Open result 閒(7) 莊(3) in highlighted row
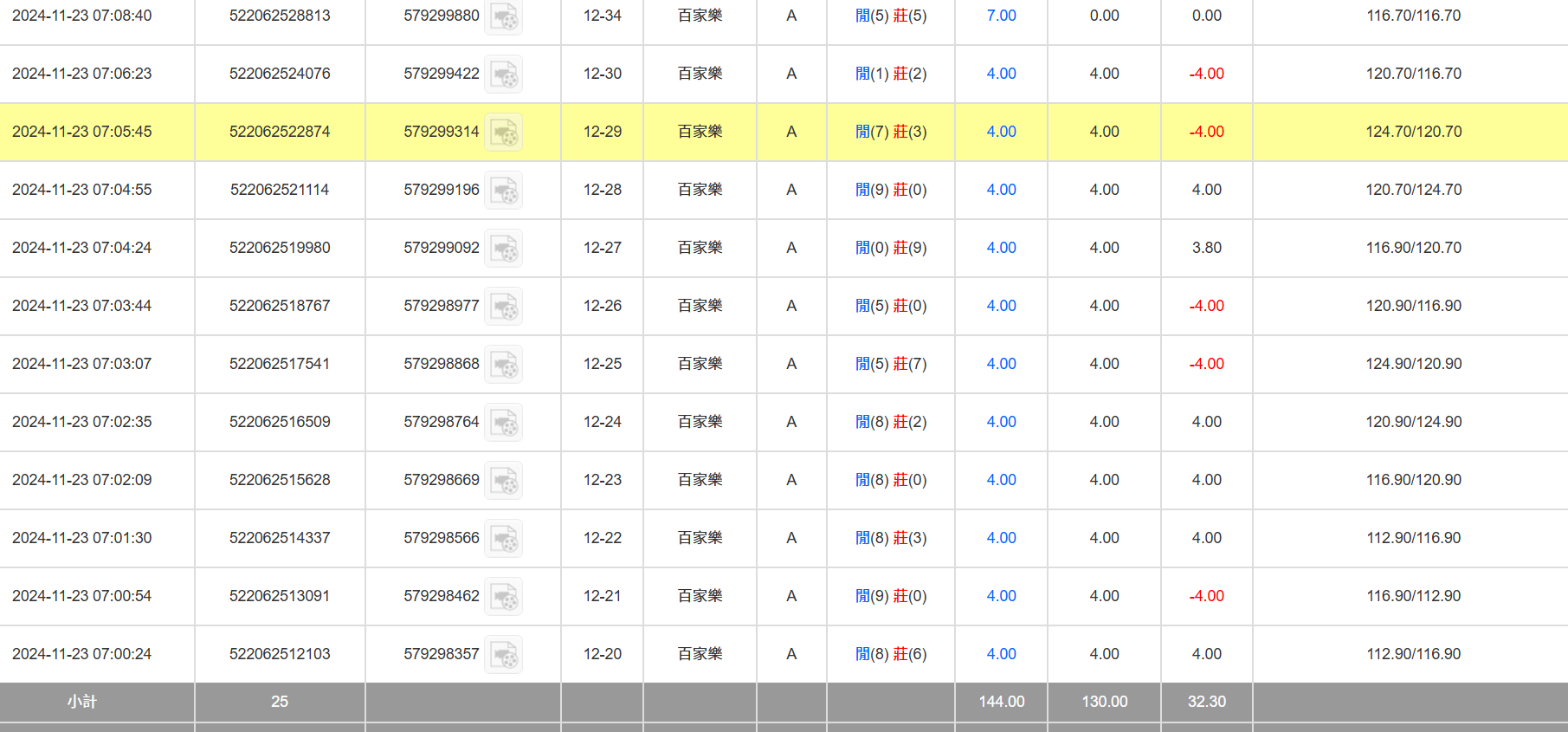Image resolution: width=1568 pixels, height=732 pixels. (x=891, y=132)
